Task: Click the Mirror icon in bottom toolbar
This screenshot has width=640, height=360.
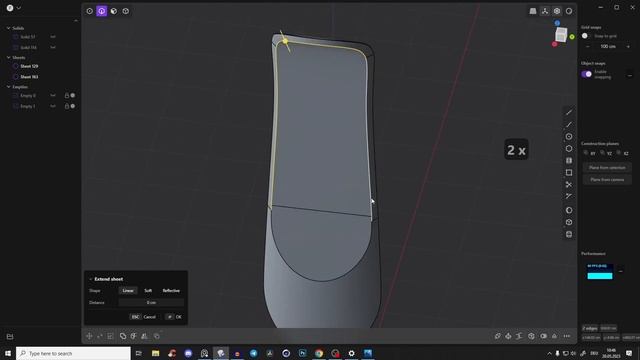Action: pos(144,336)
